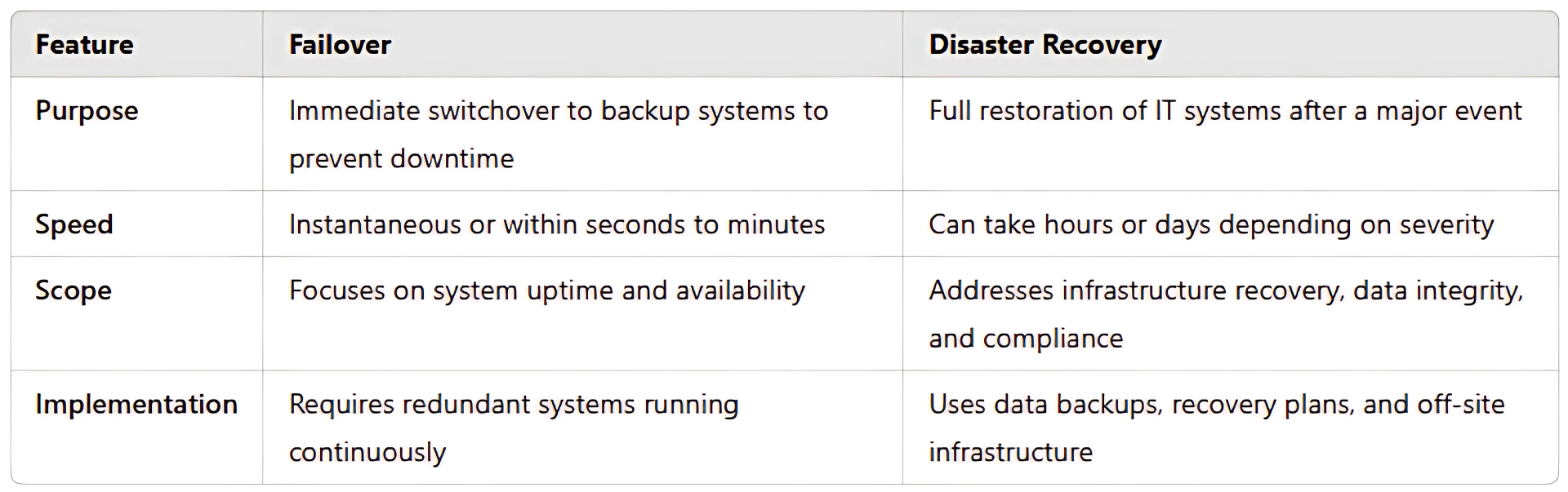
Task: Click the Failover column header
Action: click(x=340, y=45)
